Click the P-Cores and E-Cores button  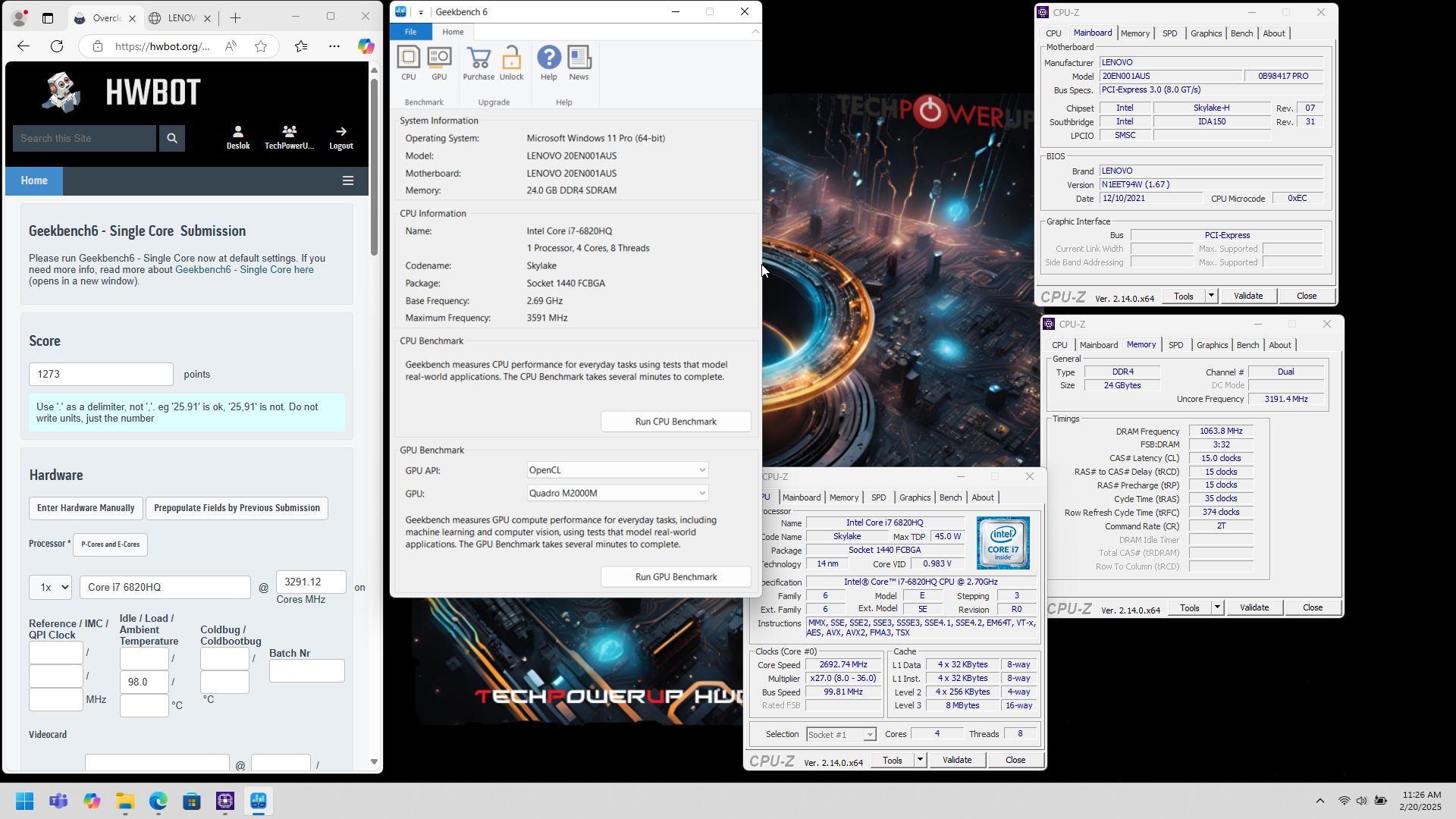pos(111,544)
